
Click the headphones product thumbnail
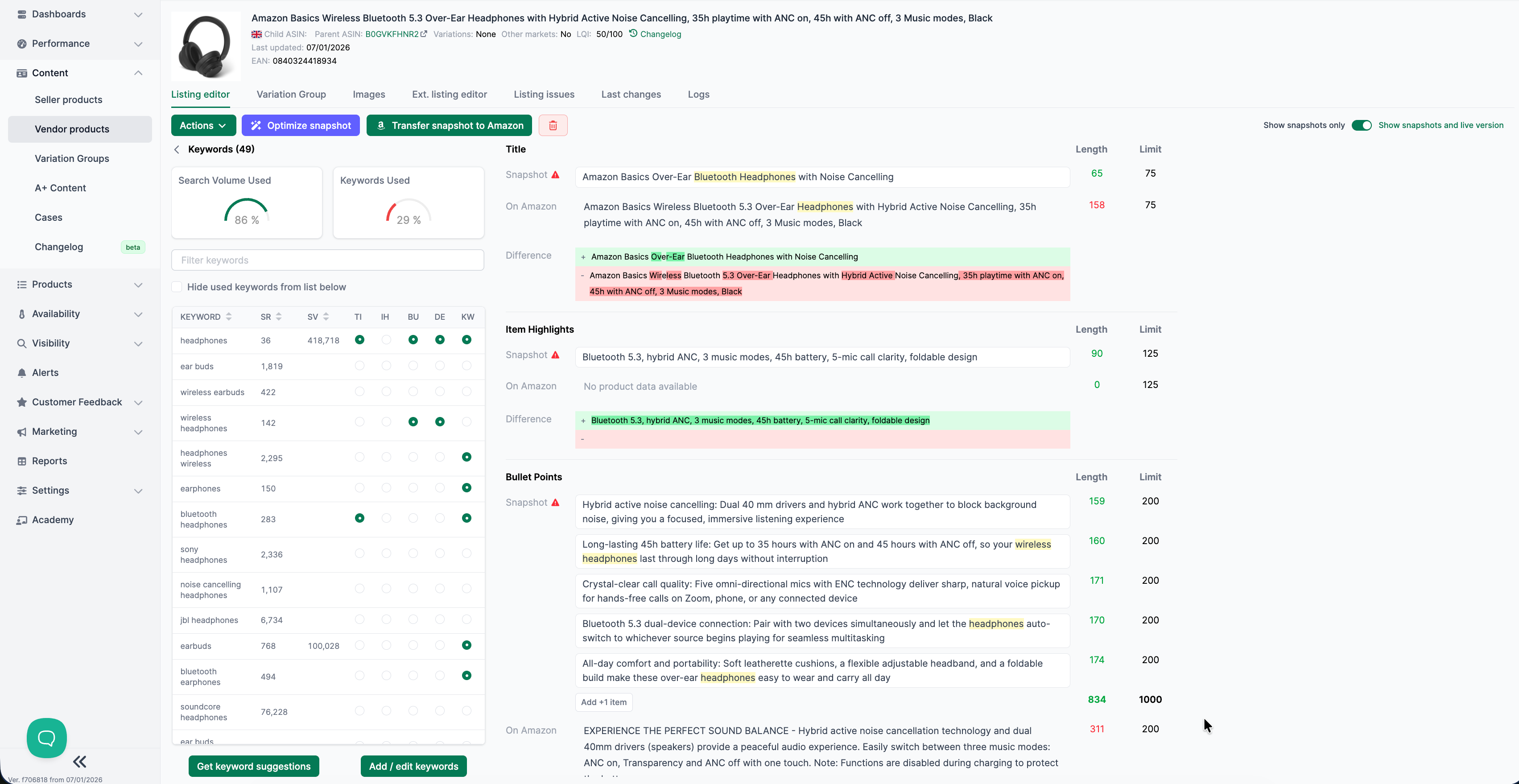click(206, 46)
